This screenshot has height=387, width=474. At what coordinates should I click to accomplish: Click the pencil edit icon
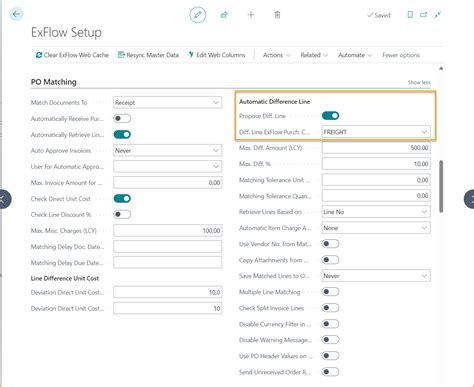coord(198,15)
